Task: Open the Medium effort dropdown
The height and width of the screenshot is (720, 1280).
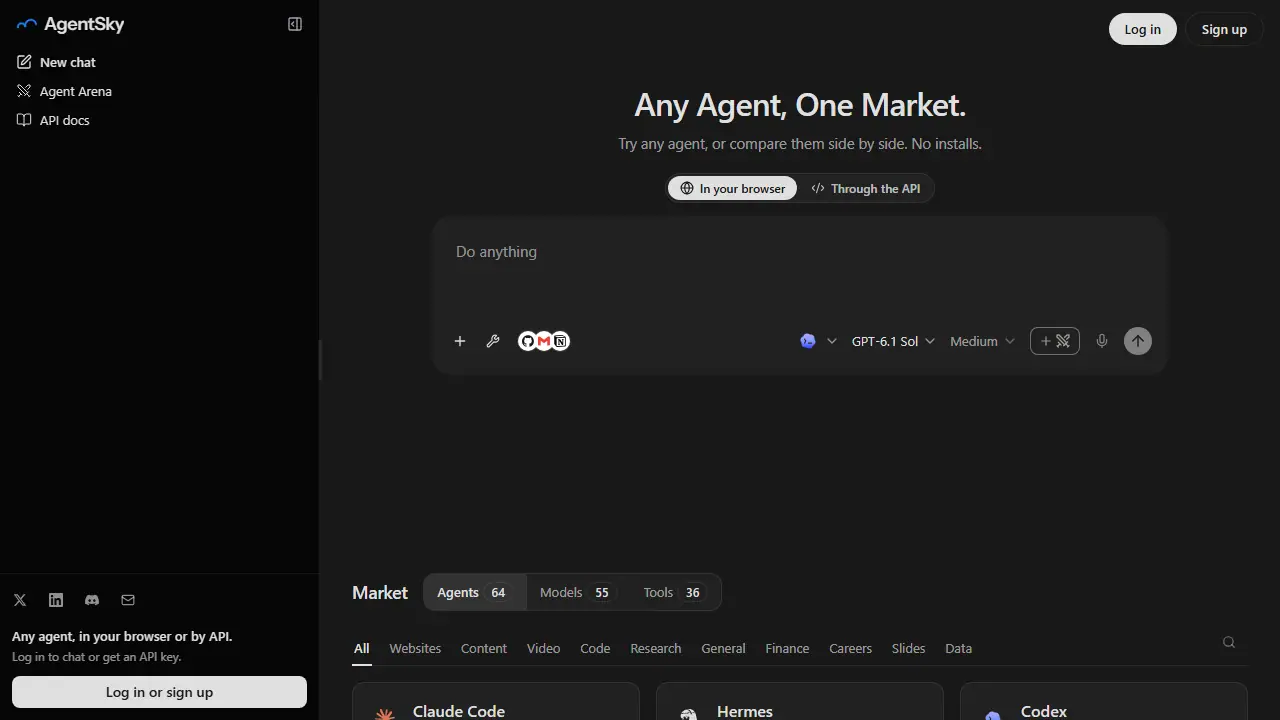Action: [x=982, y=341]
